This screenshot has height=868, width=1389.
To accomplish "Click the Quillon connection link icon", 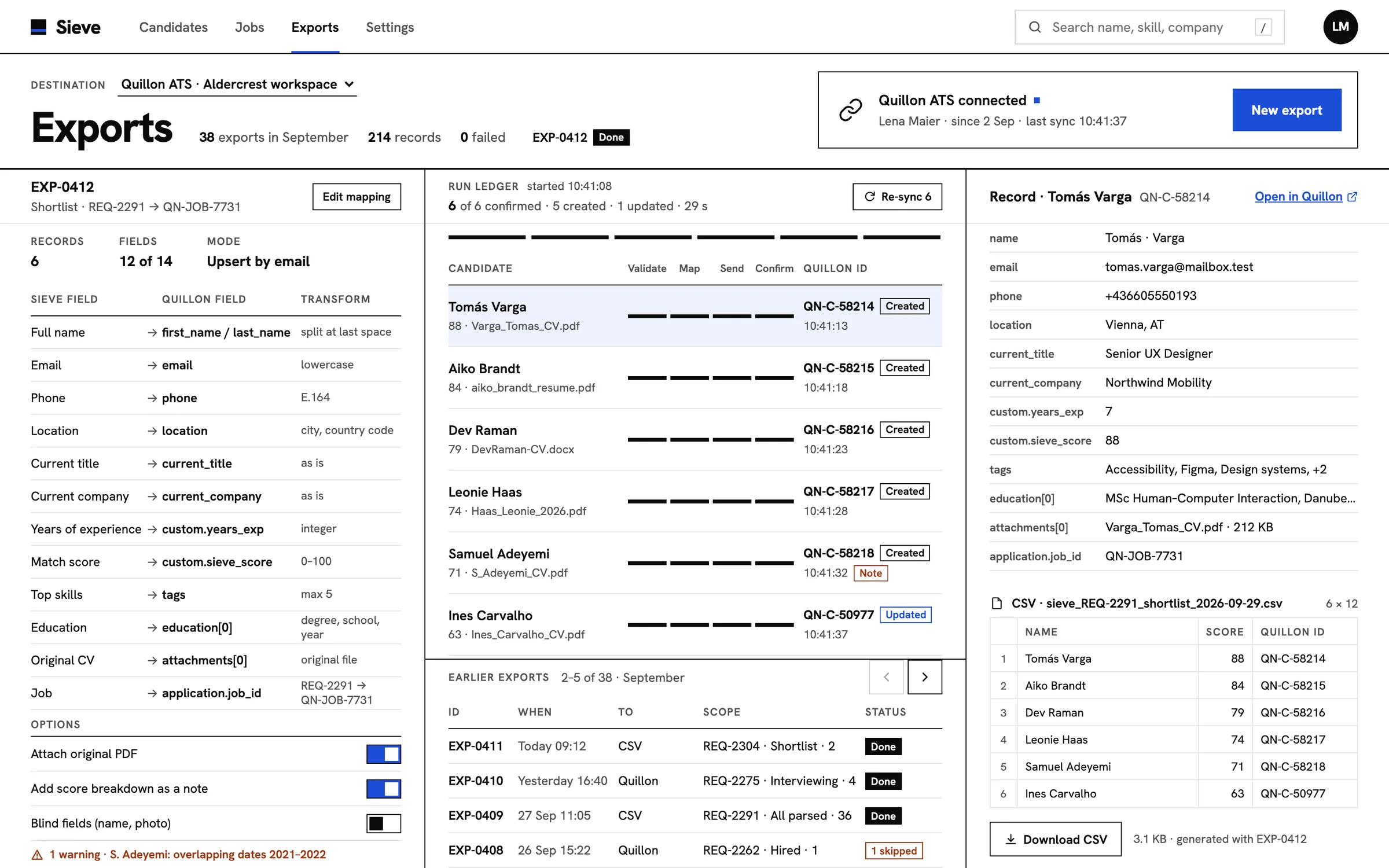I will click(x=850, y=110).
